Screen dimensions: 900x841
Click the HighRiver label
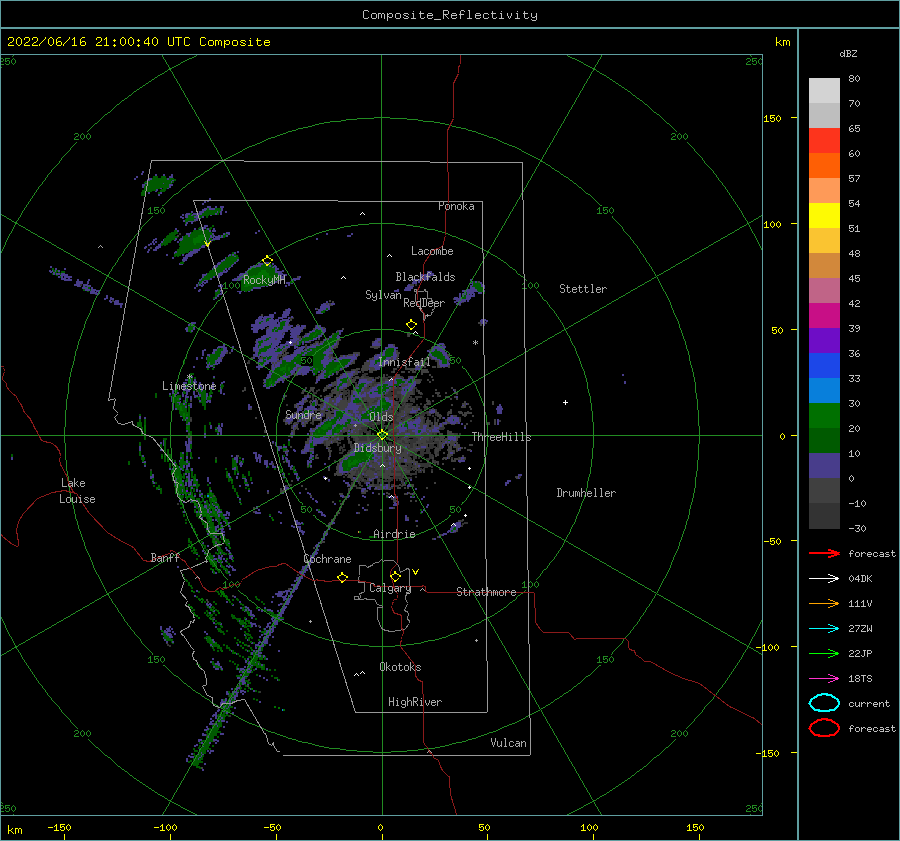(415, 702)
